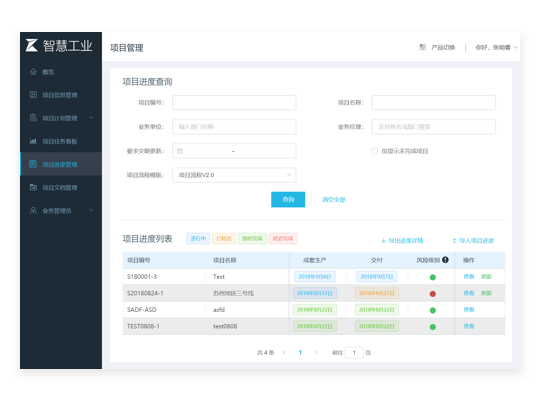Click the 导入项目进度 link
Screen dimensions: 540x400
[477, 240]
